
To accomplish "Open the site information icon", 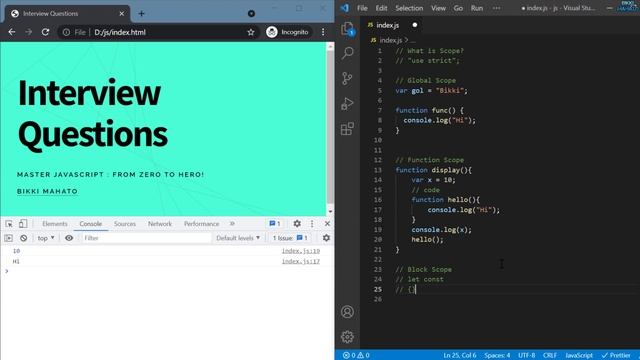I will point(66,32).
